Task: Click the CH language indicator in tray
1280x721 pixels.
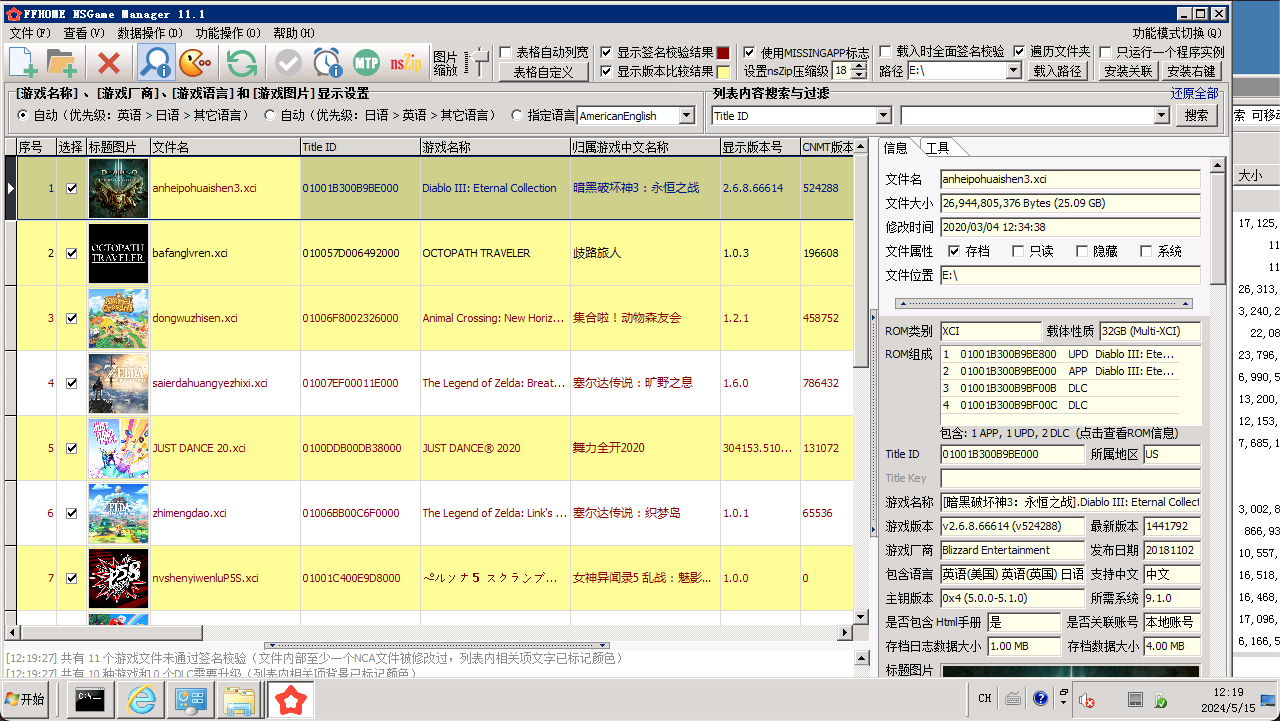Action: coord(985,698)
